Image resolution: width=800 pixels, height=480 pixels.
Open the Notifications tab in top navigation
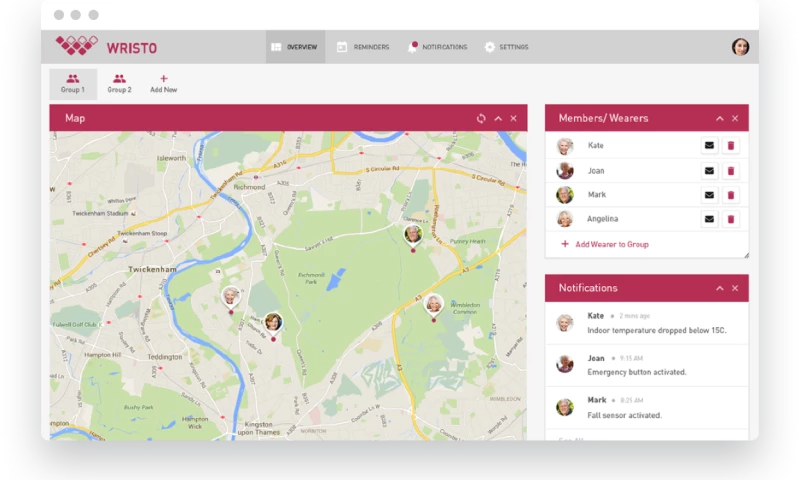[x=438, y=47]
